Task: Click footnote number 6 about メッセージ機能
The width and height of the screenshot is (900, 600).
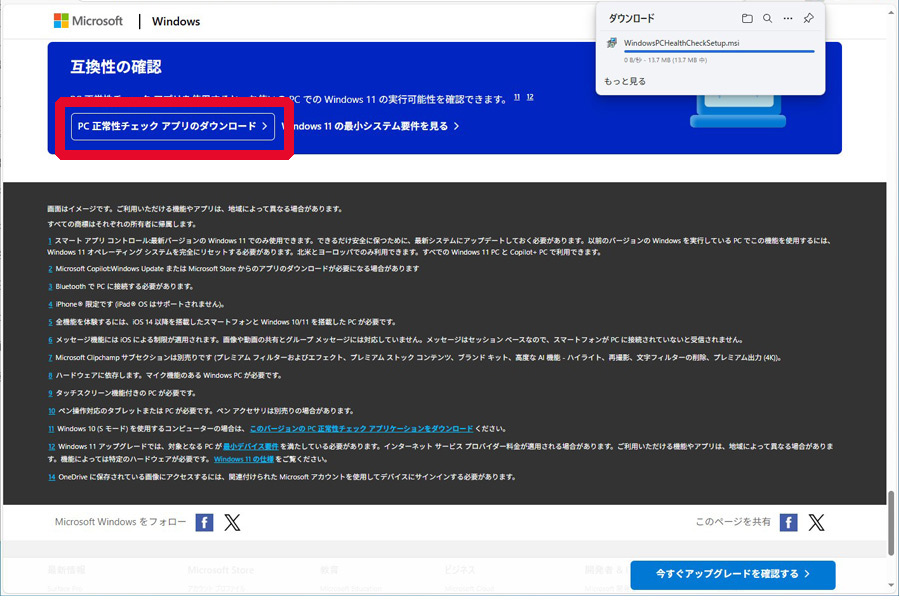Action: (51, 340)
